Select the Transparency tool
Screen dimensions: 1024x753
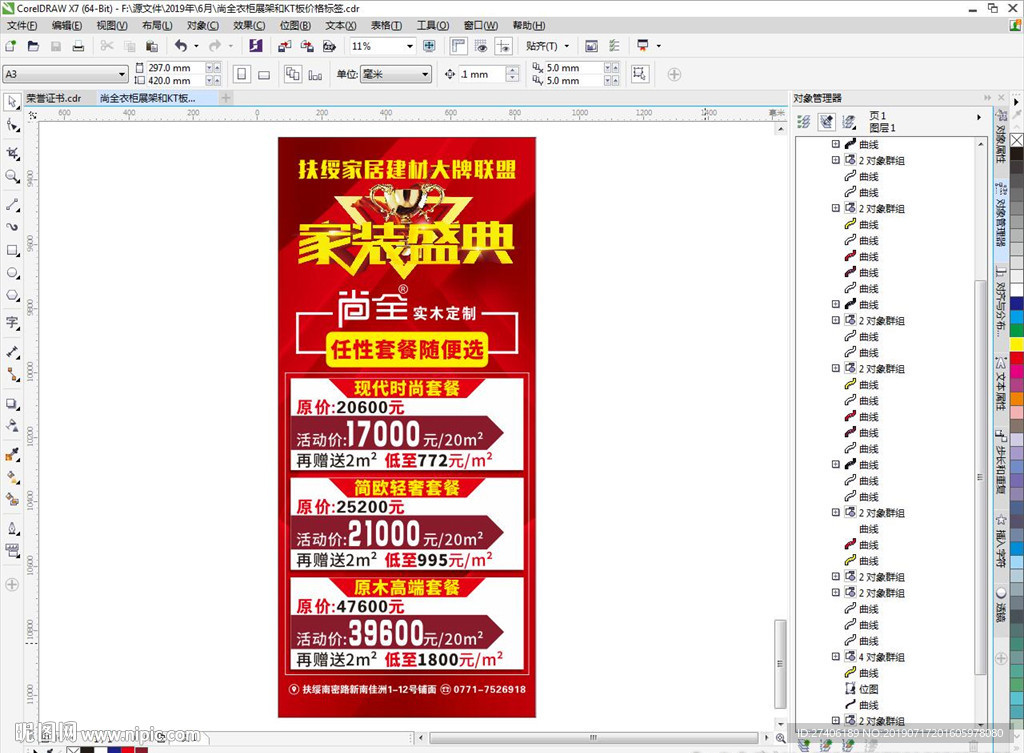(x=12, y=426)
